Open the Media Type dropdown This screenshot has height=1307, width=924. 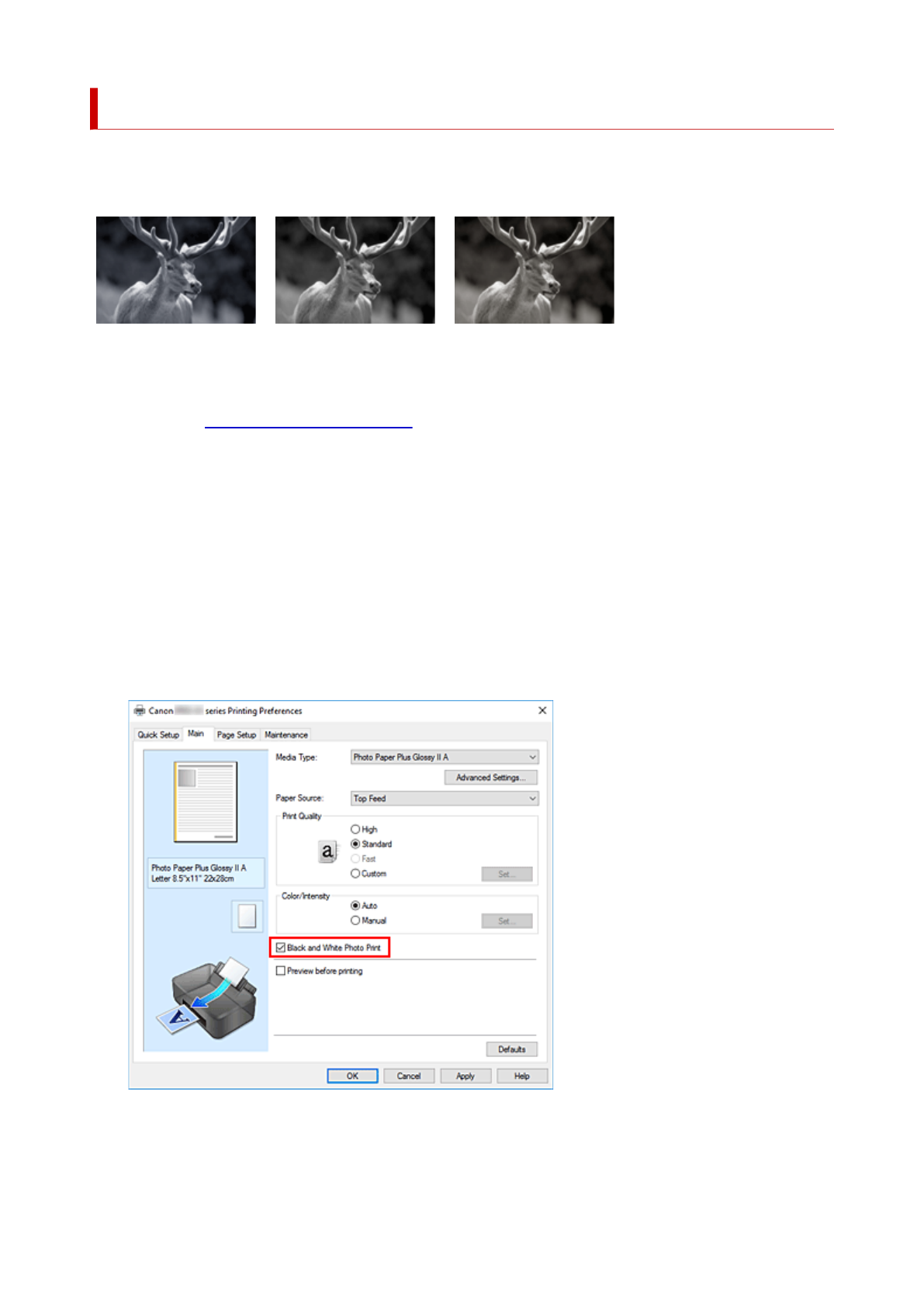[445, 758]
